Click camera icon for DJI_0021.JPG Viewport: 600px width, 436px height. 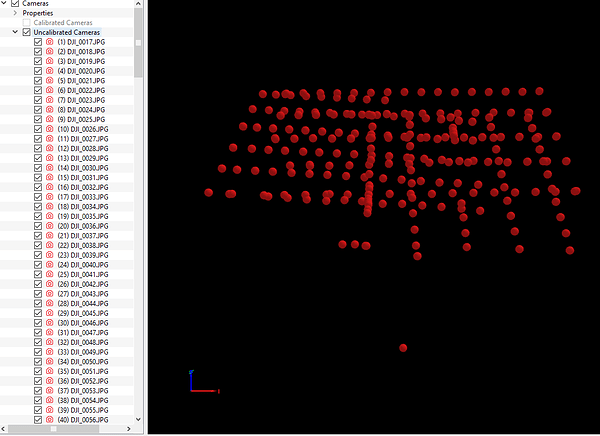49,80
